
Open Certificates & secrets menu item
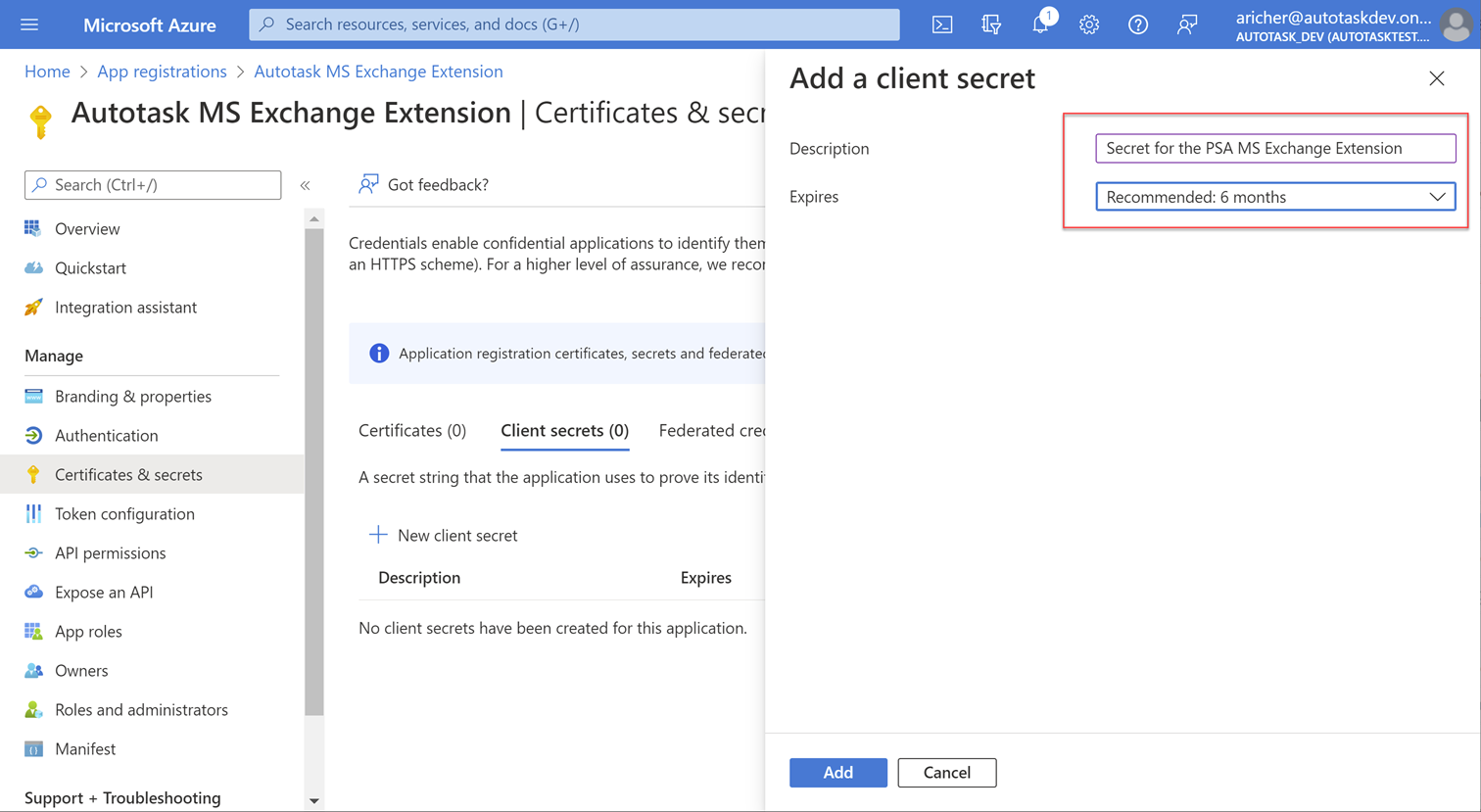click(x=152, y=474)
